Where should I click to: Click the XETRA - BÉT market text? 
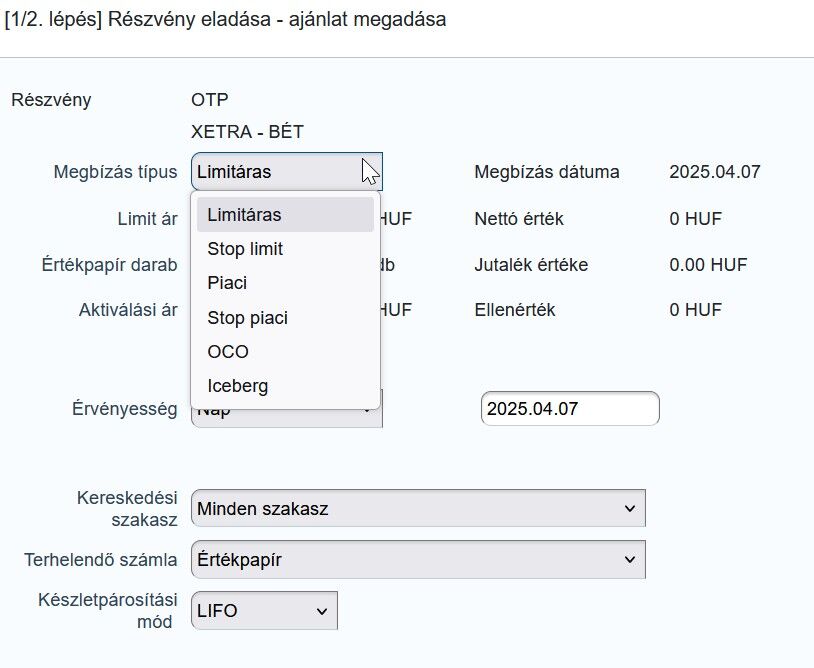pyautogui.click(x=247, y=132)
